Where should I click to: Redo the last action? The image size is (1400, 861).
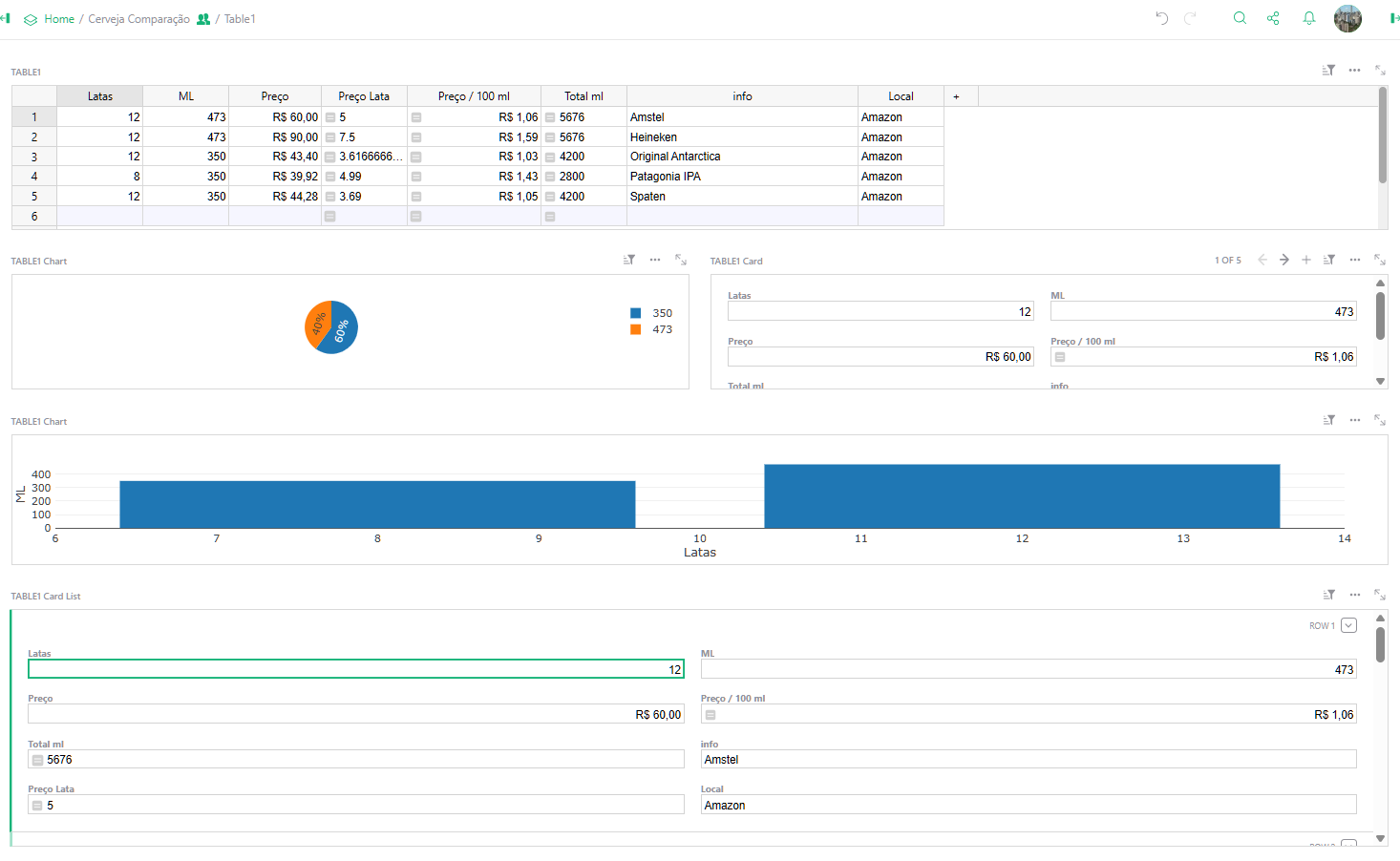pos(1190,18)
